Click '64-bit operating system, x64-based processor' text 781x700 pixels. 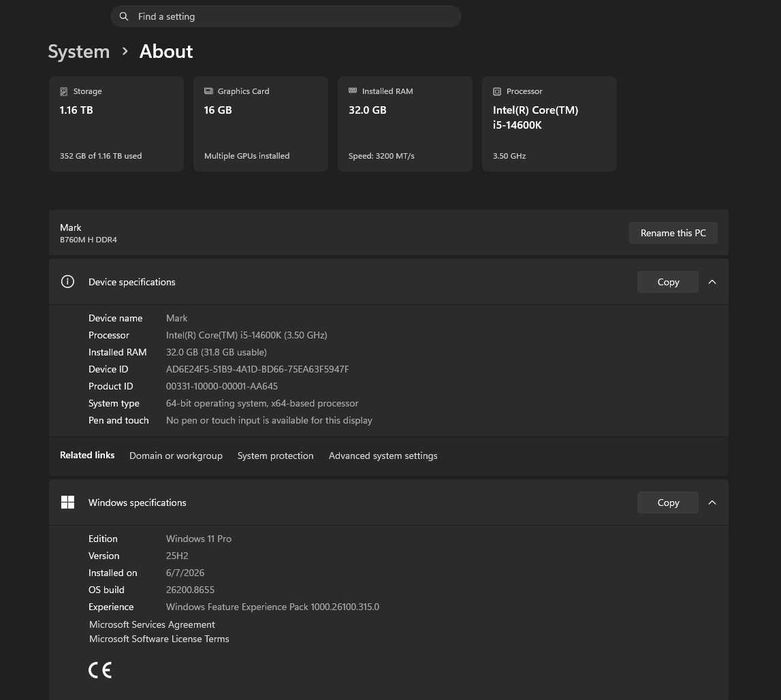(x=262, y=403)
